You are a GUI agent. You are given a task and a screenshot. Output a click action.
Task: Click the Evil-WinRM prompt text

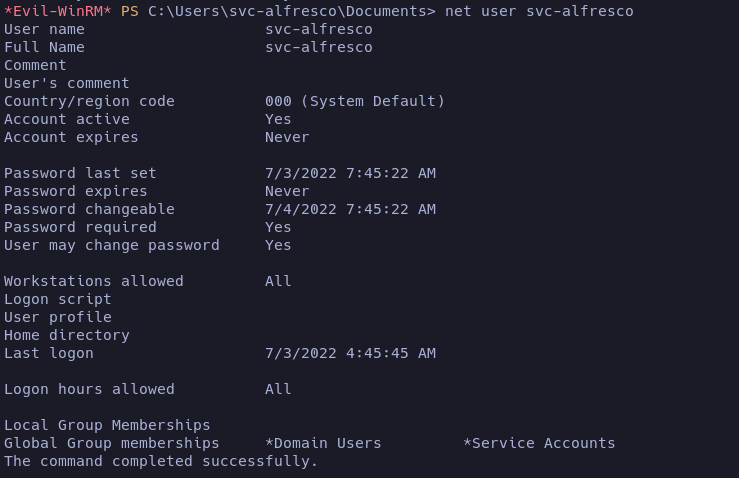pyautogui.click(x=58, y=11)
